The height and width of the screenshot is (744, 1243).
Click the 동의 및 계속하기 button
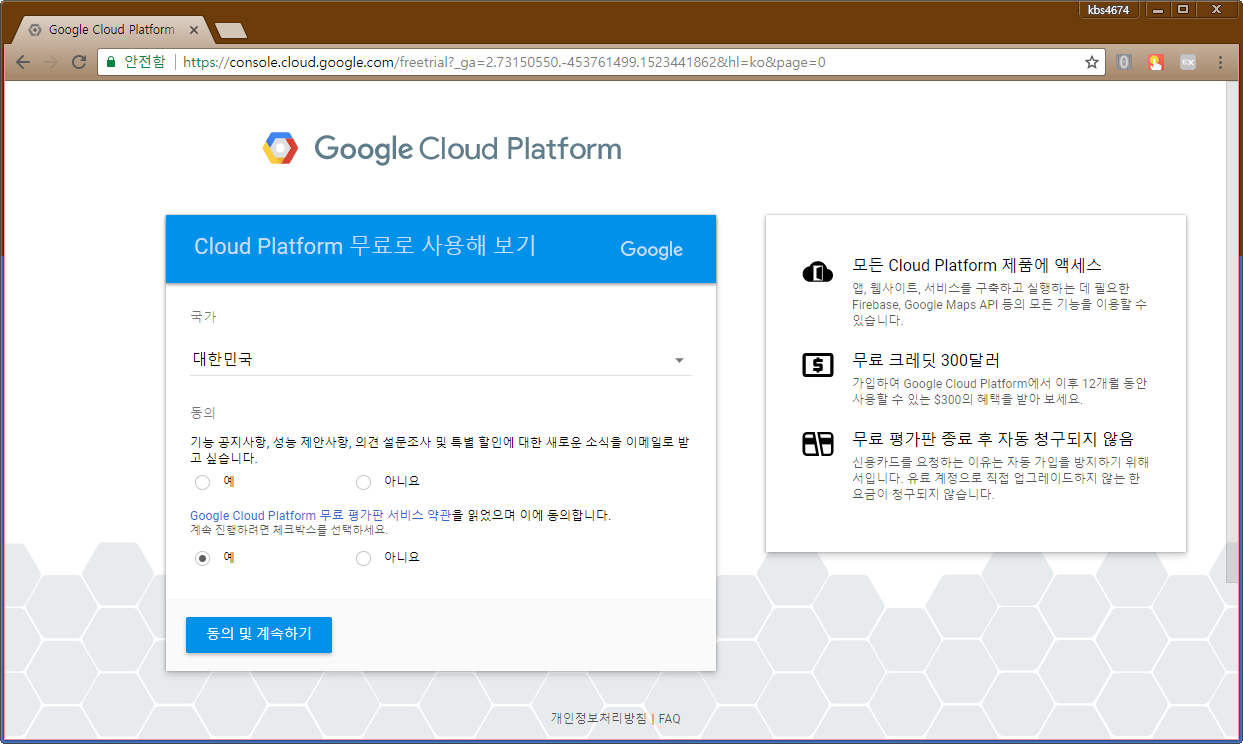[x=259, y=635]
